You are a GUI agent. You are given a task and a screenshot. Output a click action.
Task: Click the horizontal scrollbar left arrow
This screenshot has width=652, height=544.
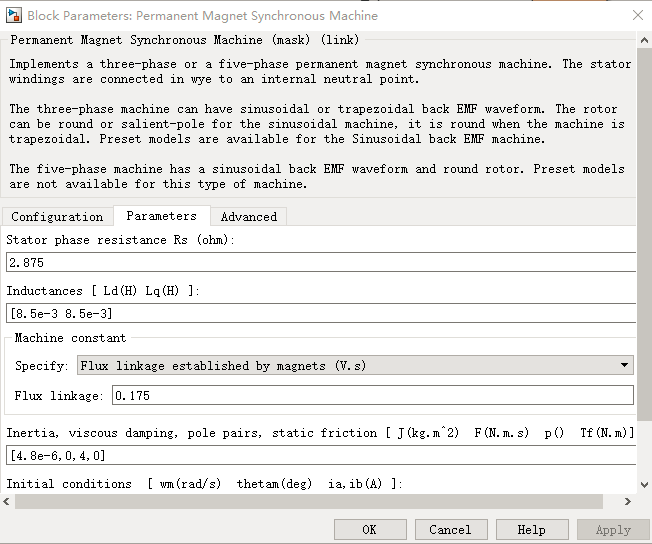point(6,502)
